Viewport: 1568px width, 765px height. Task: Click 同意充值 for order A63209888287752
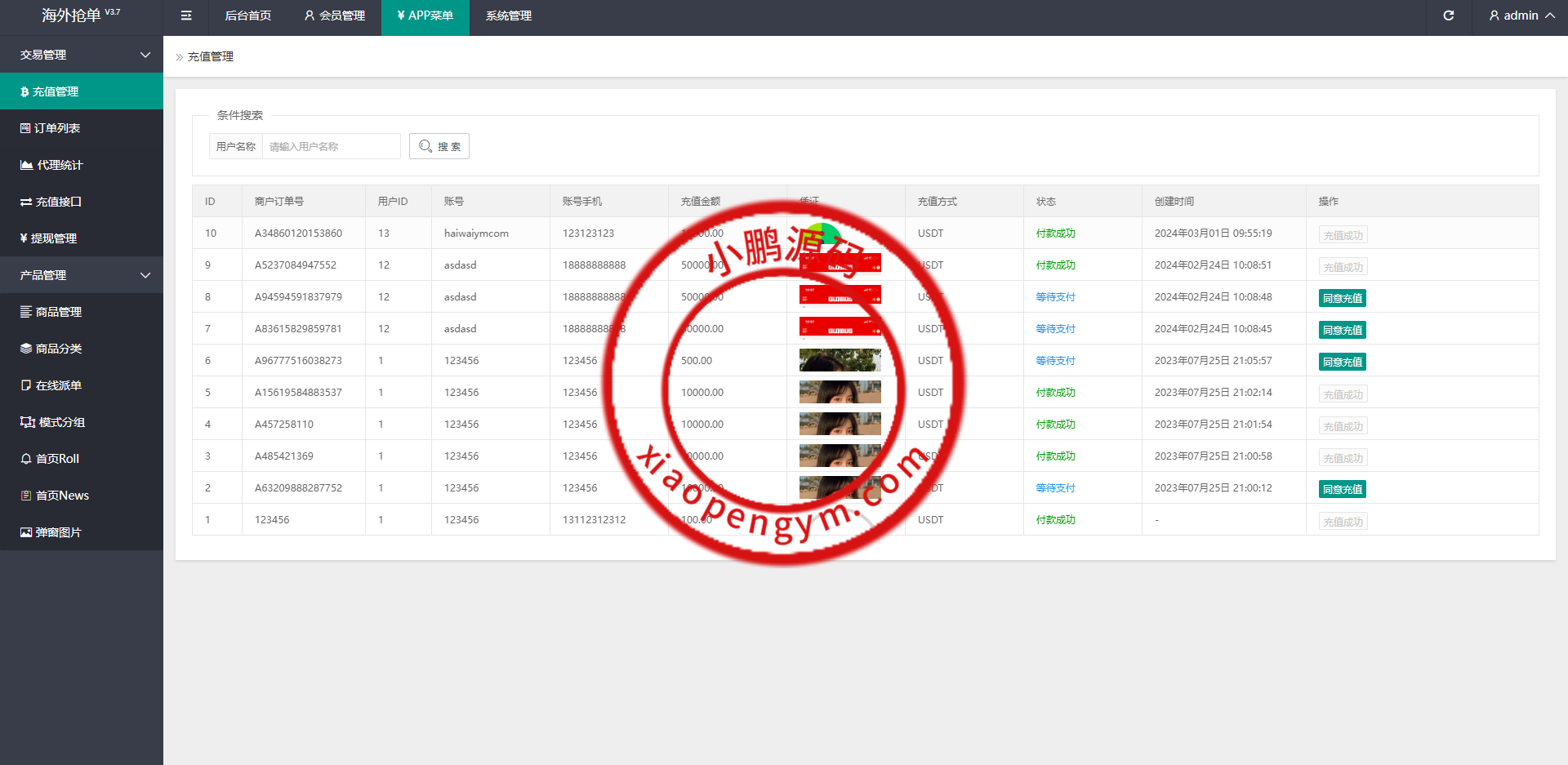click(1342, 489)
